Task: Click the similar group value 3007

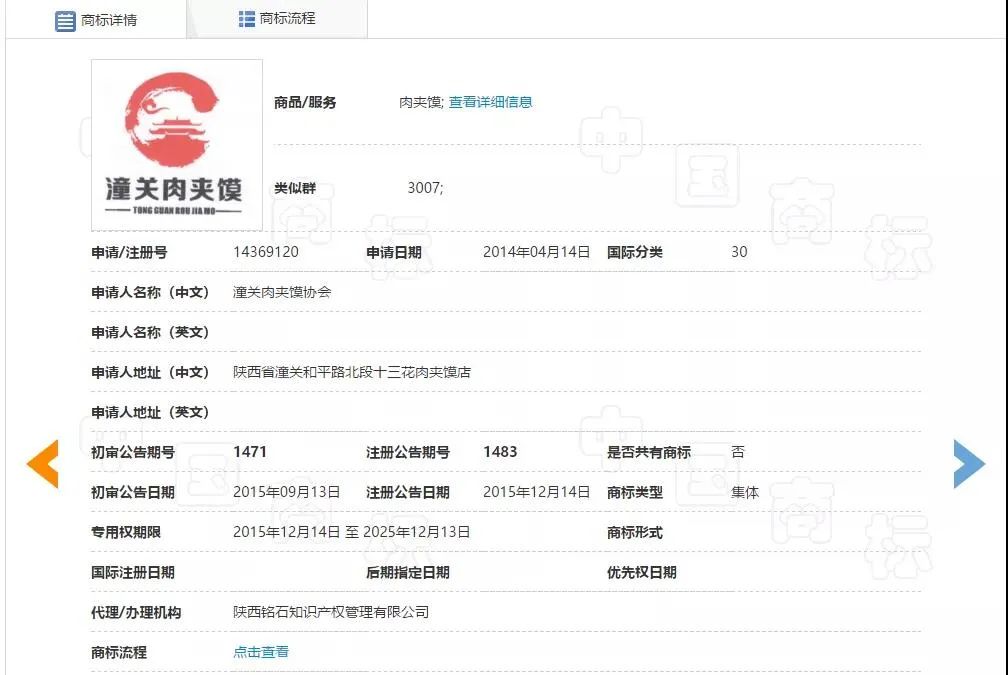Action: [426, 188]
